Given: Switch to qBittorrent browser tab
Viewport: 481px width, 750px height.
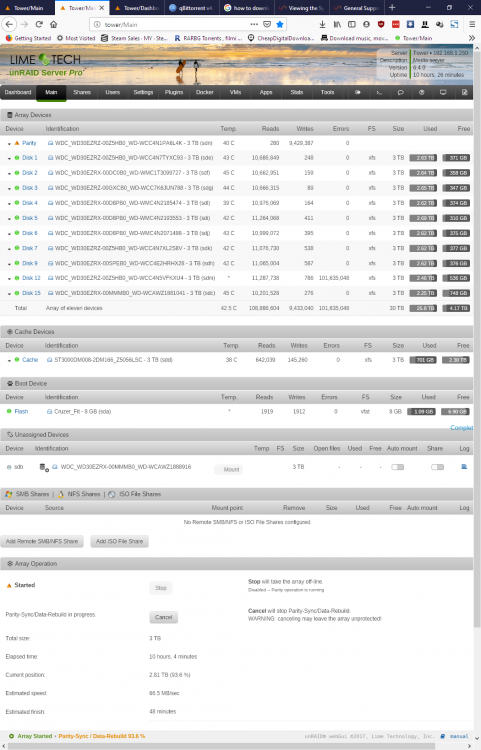Looking at the screenshot, I should (191, 8).
